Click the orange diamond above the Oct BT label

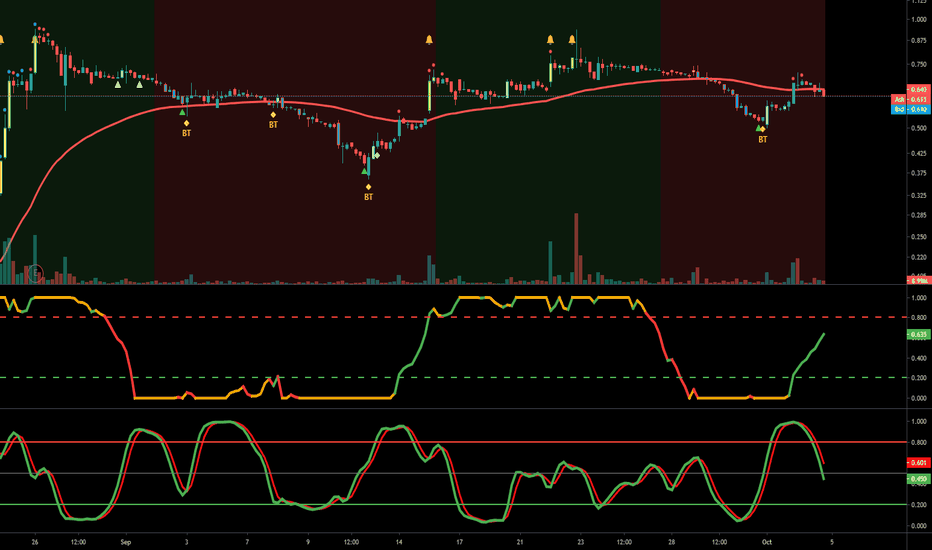point(763,129)
